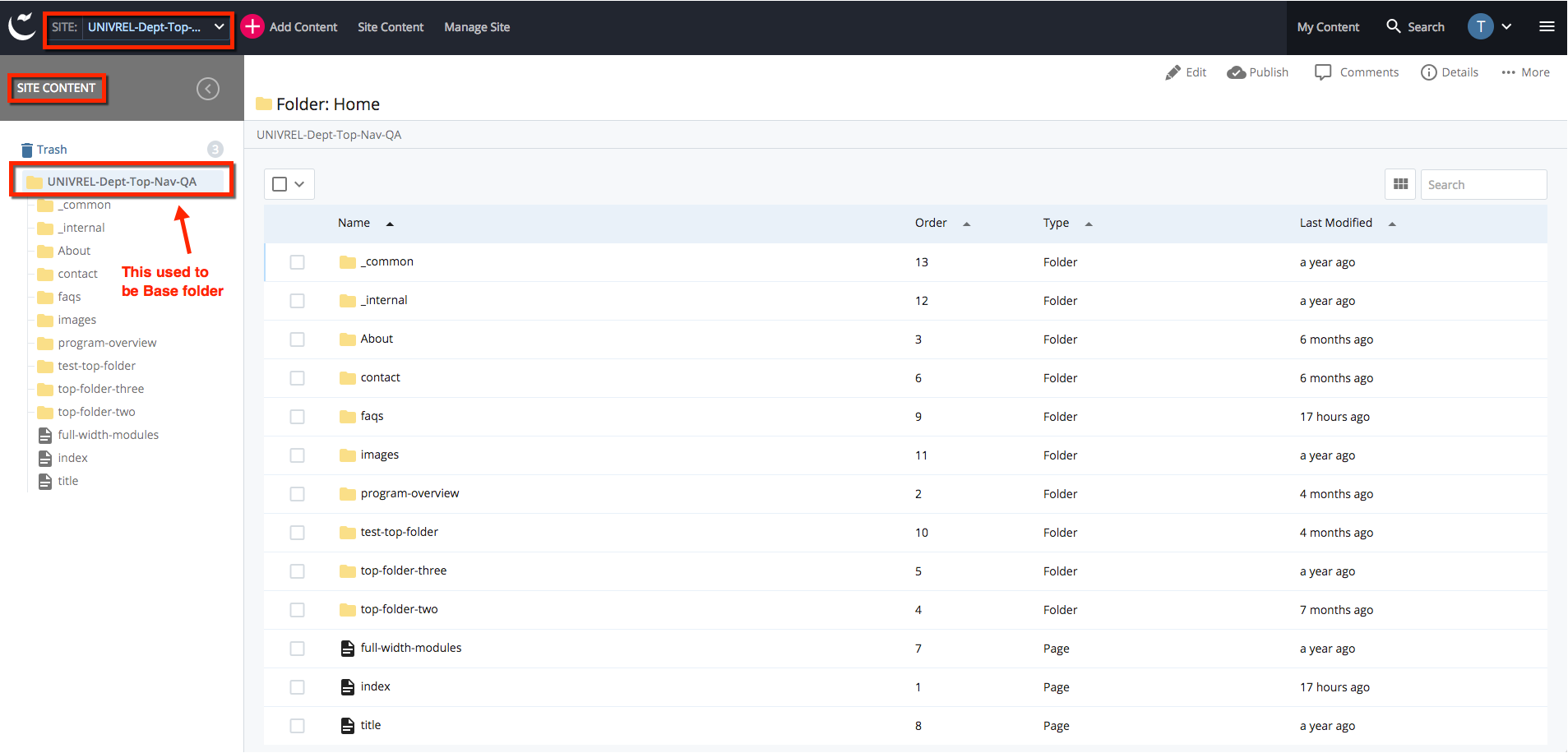Check the images row checkbox
This screenshot has height=753, width=1568.
click(x=297, y=455)
